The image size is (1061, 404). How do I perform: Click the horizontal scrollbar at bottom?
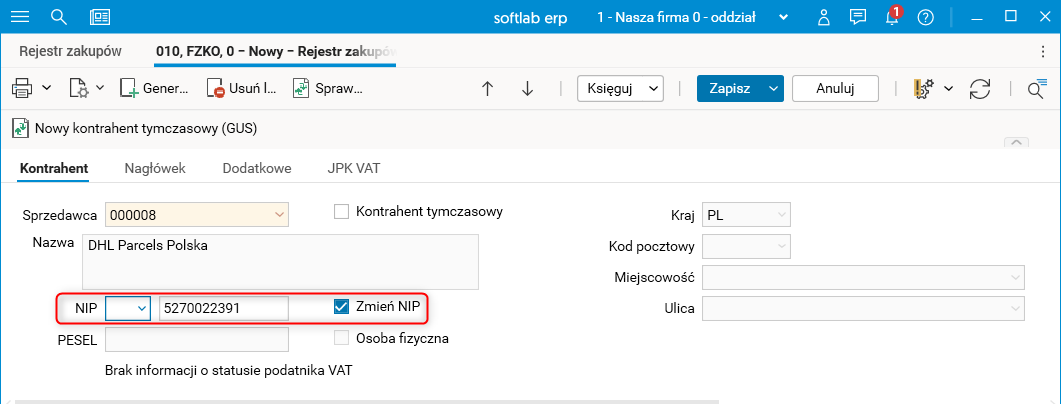[x=366, y=401]
